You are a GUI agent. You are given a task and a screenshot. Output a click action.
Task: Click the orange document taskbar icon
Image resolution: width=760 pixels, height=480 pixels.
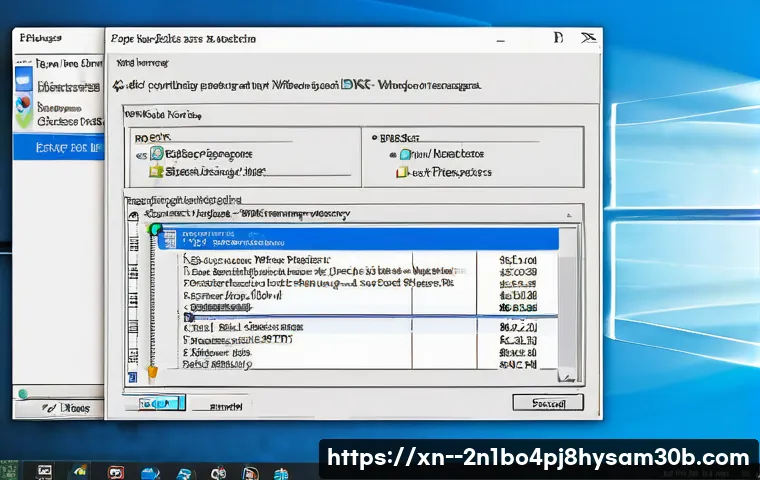251,473
